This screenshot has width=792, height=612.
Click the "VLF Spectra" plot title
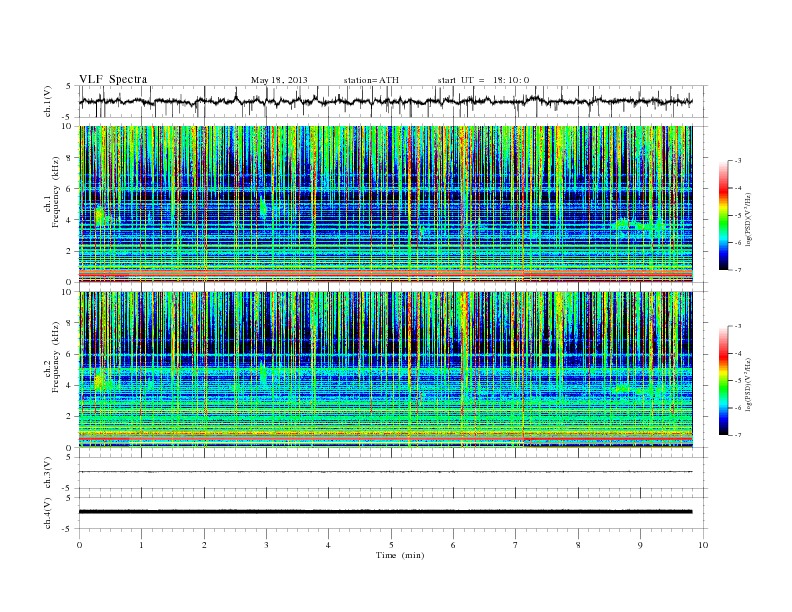tap(113, 79)
